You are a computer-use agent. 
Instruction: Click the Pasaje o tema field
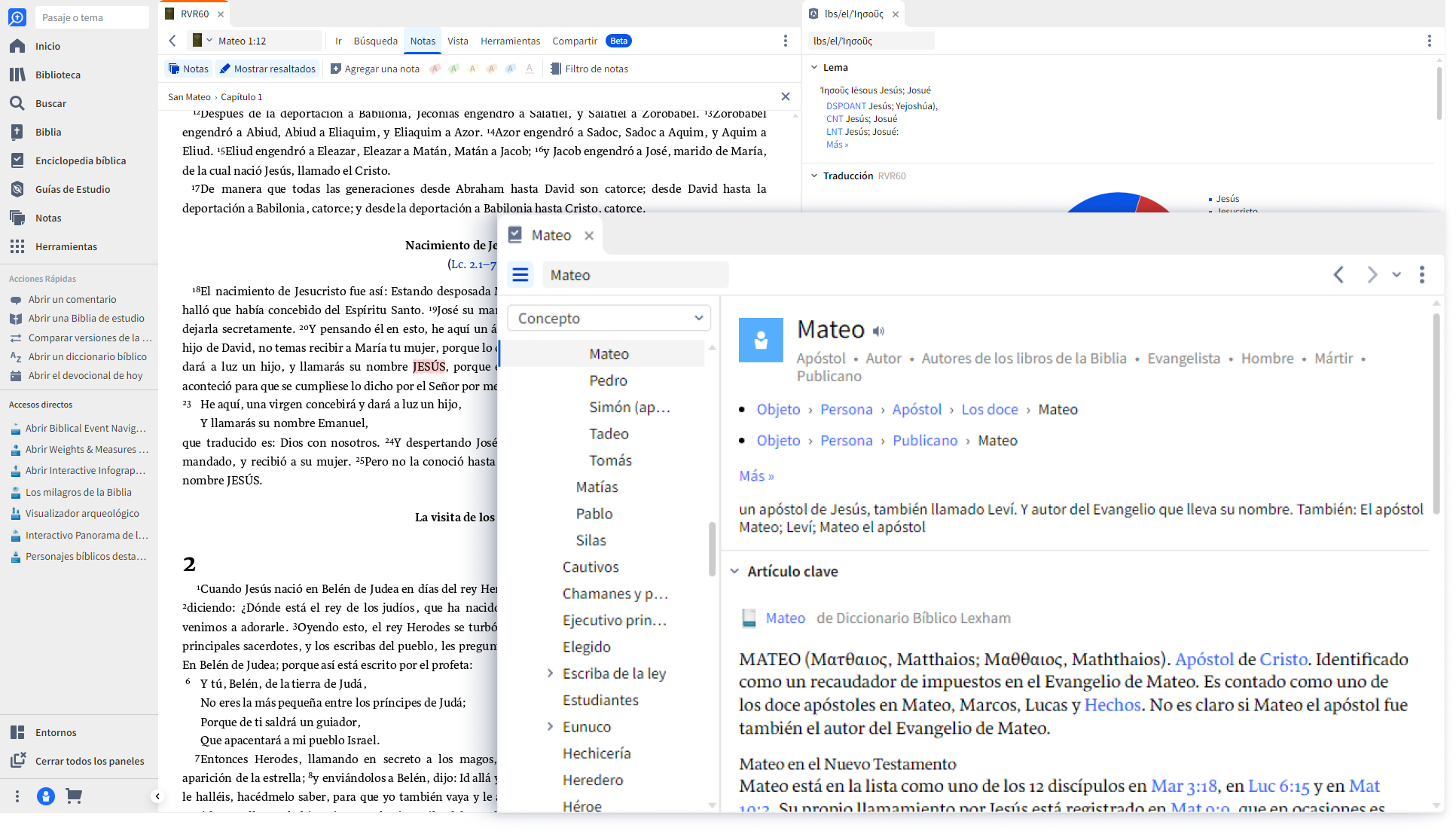[92, 17]
